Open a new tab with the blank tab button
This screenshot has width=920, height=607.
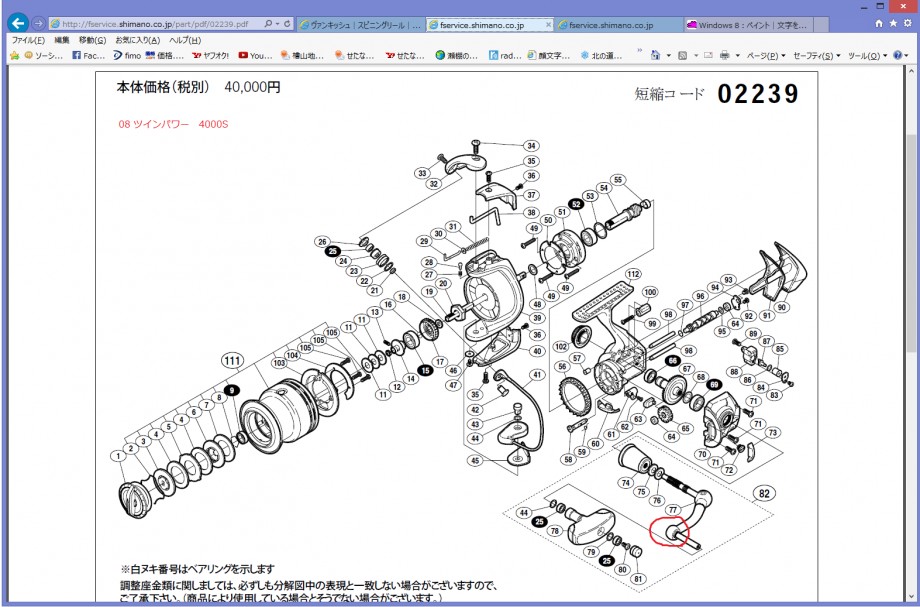(x=820, y=25)
